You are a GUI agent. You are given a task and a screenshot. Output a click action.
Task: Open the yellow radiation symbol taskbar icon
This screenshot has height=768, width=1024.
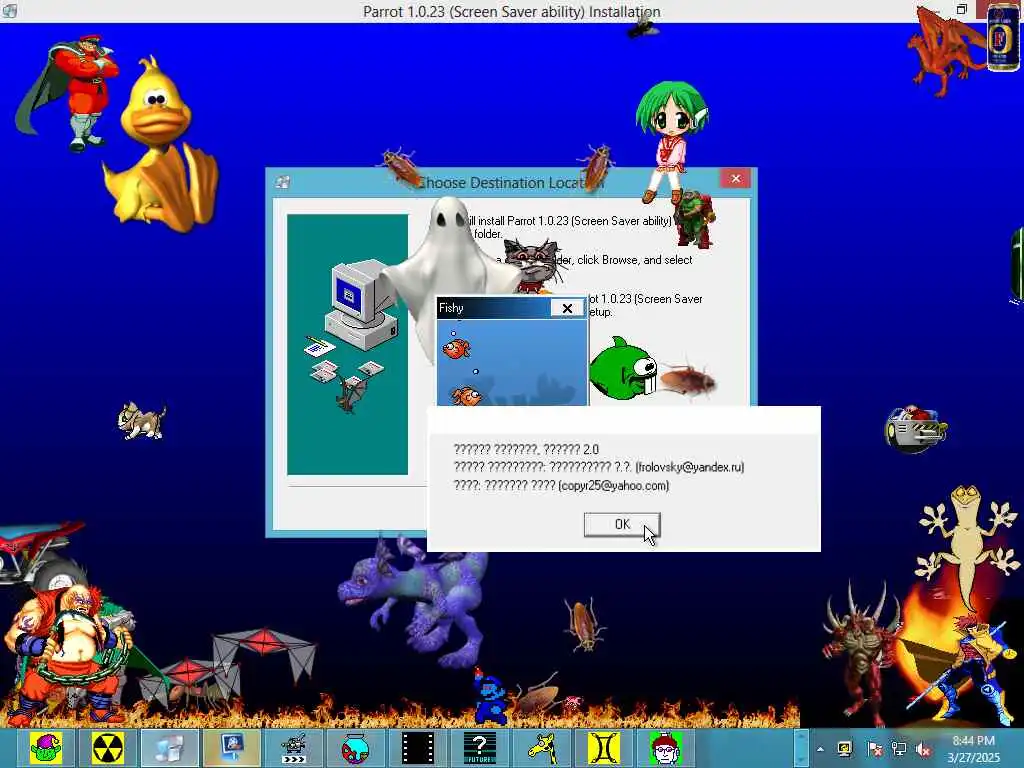[x=107, y=748]
